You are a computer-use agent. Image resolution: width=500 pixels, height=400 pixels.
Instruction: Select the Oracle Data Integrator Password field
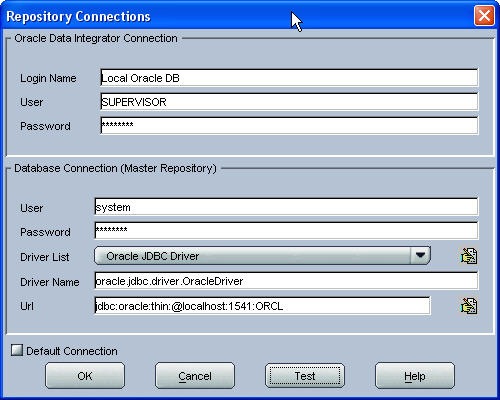(289, 126)
